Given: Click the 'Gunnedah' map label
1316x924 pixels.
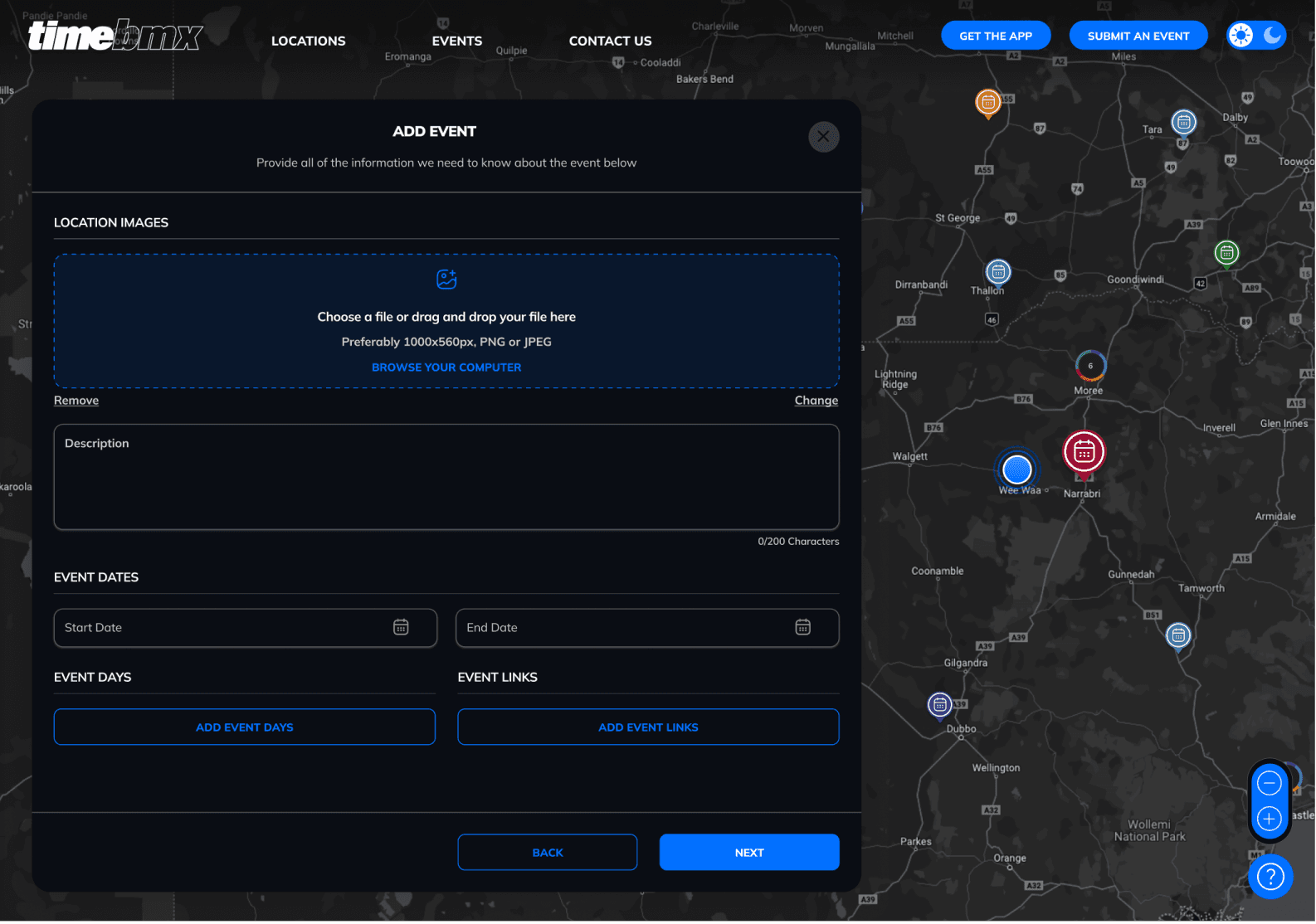Looking at the screenshot, I should click(x=1131, y=575).
